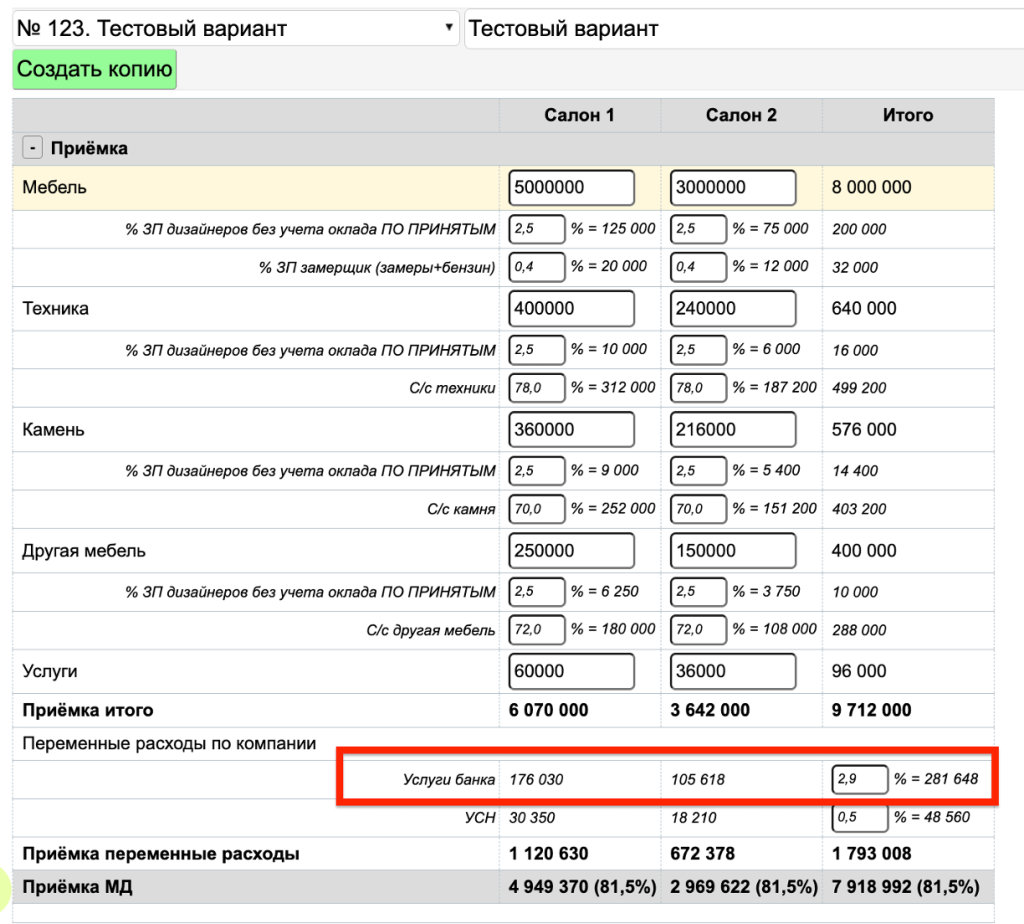Image resolution: width=1024 pixels, height=924 pixels.
Task: Open the № 123 Тестовый вариант dropdown
Action: pyautogui.click(x=234, y=29)
